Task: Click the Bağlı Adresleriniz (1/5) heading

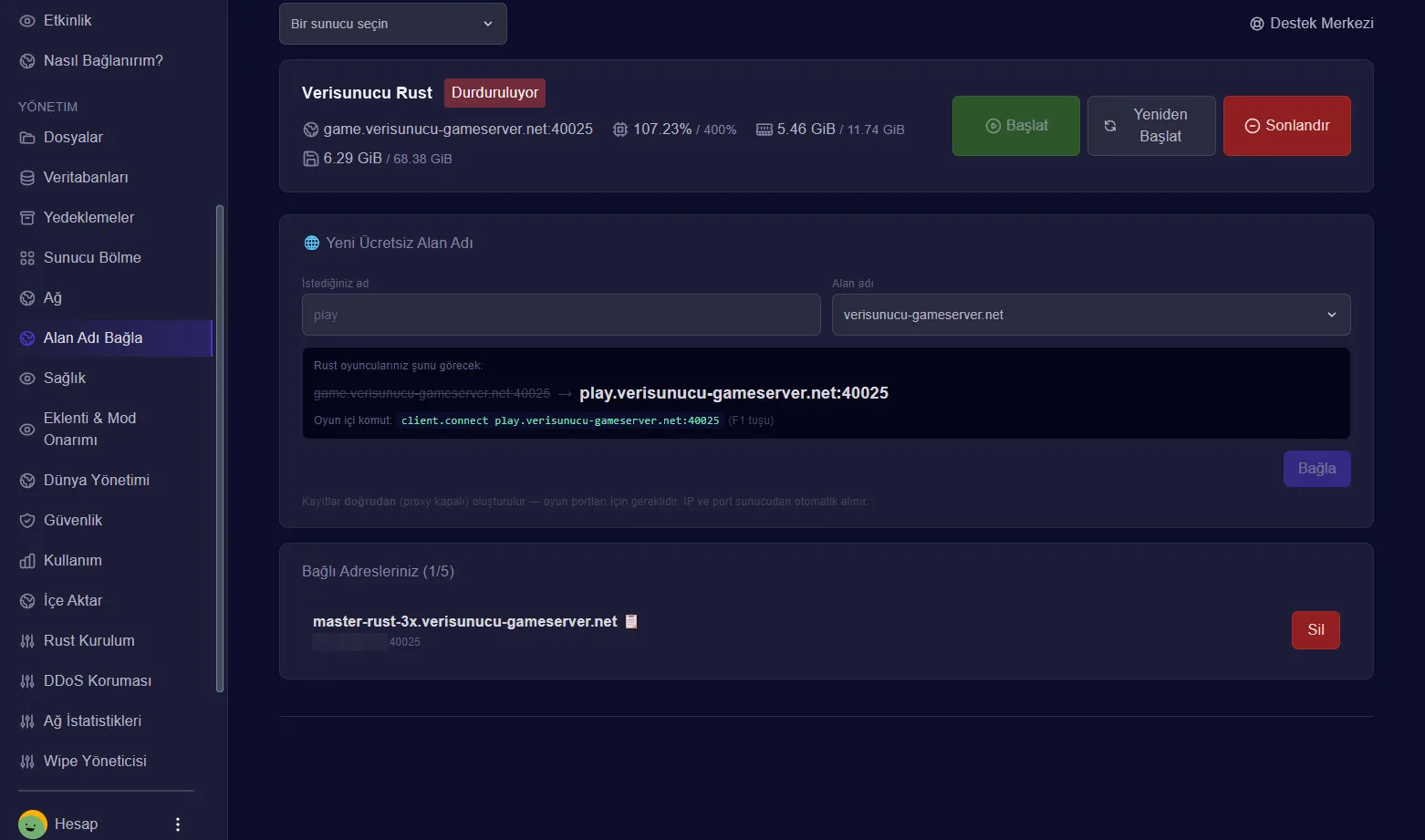Action: (x=378, y=571)
